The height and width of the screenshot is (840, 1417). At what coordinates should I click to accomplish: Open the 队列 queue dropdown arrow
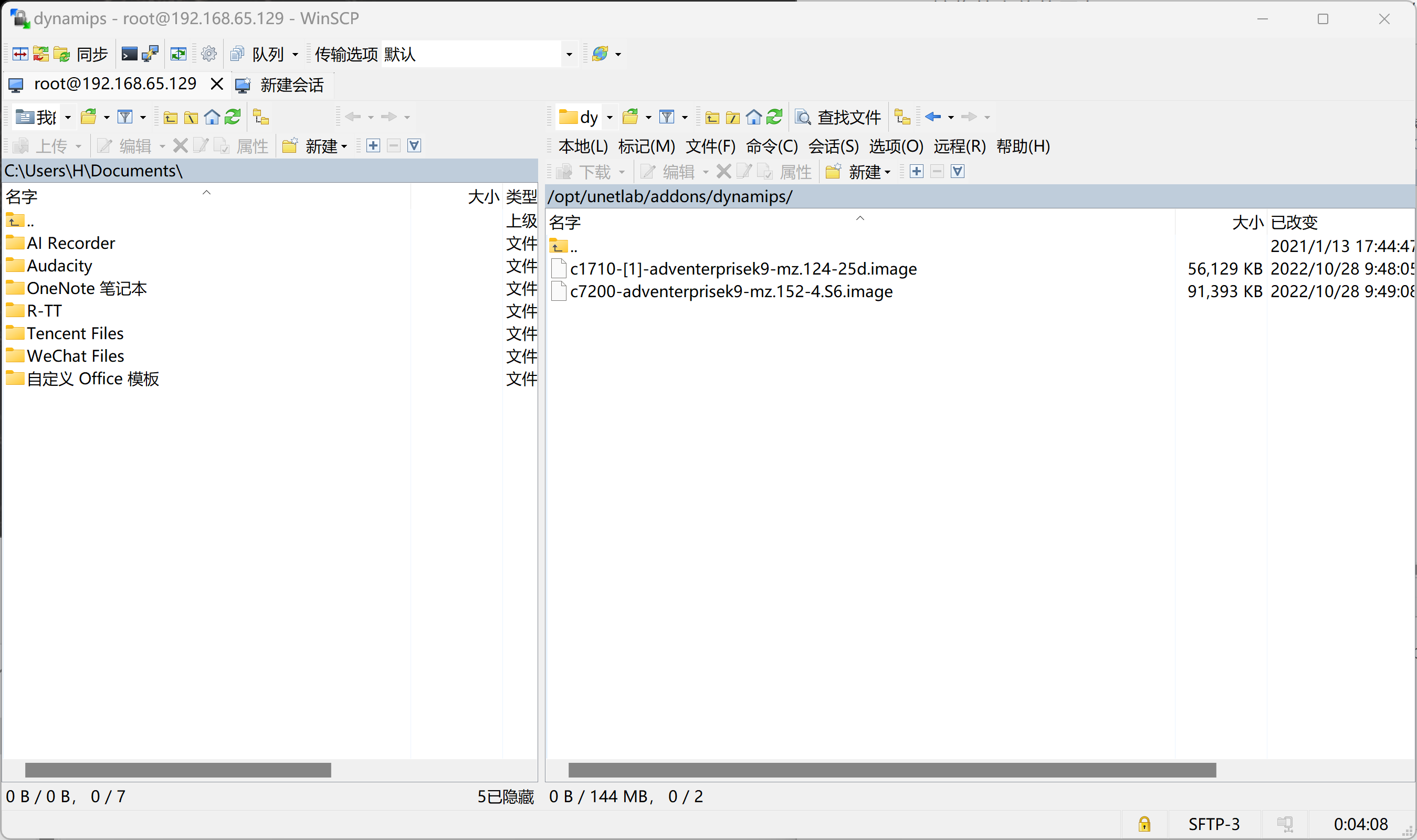click(x=295, y=55)
